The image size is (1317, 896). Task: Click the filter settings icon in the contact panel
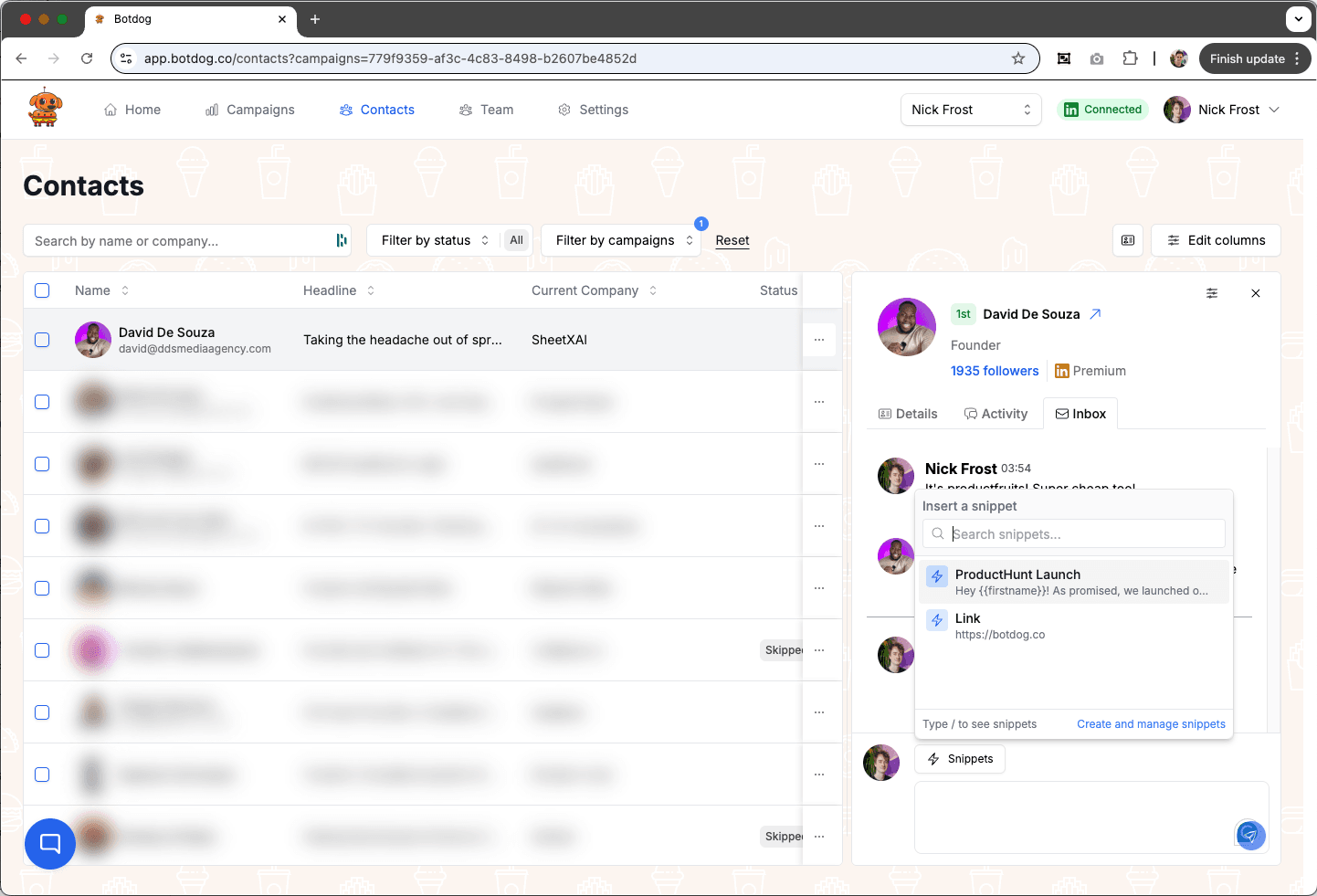pos(1212,293)
